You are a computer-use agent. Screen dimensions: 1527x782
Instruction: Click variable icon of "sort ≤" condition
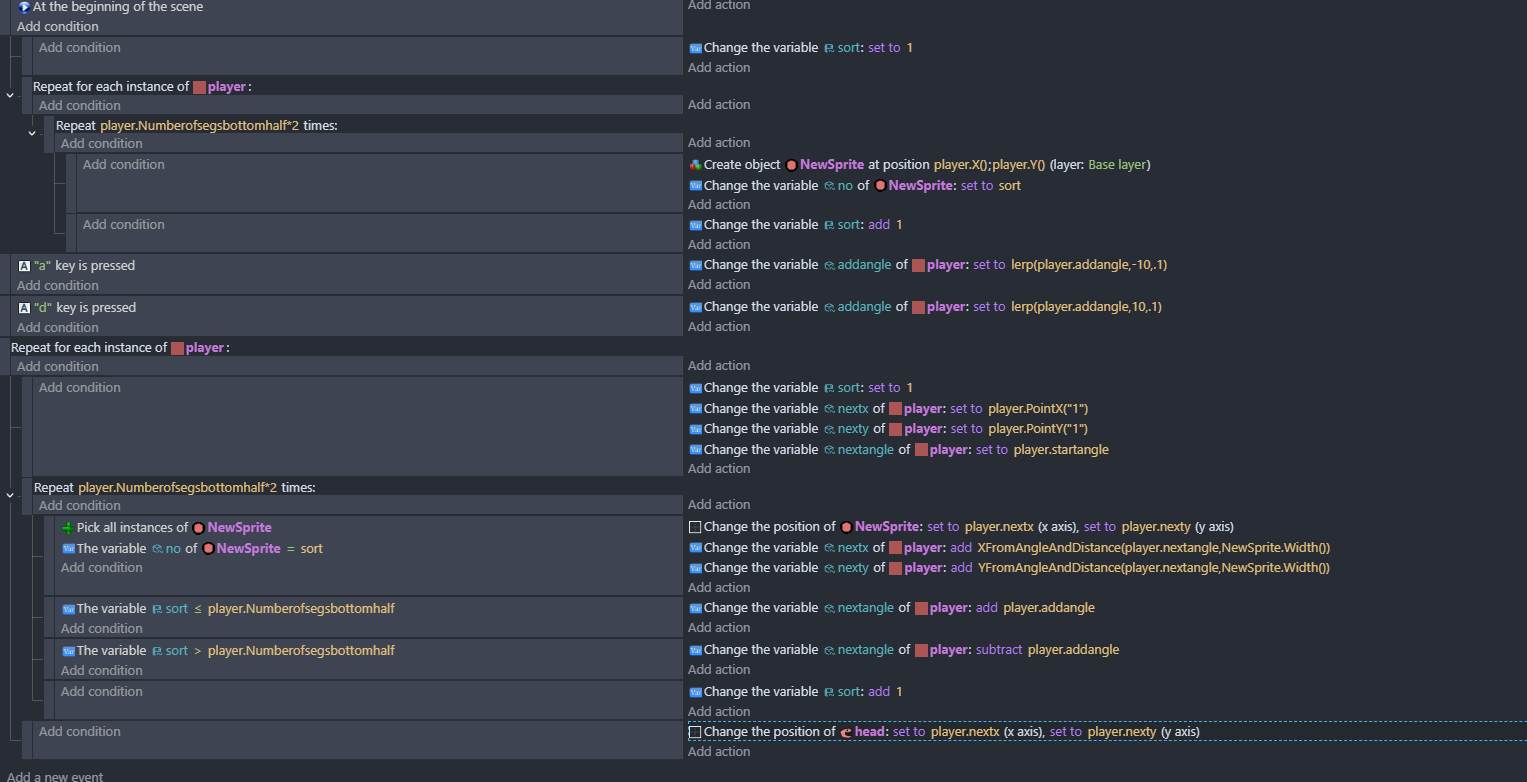[x=68, y=609]
